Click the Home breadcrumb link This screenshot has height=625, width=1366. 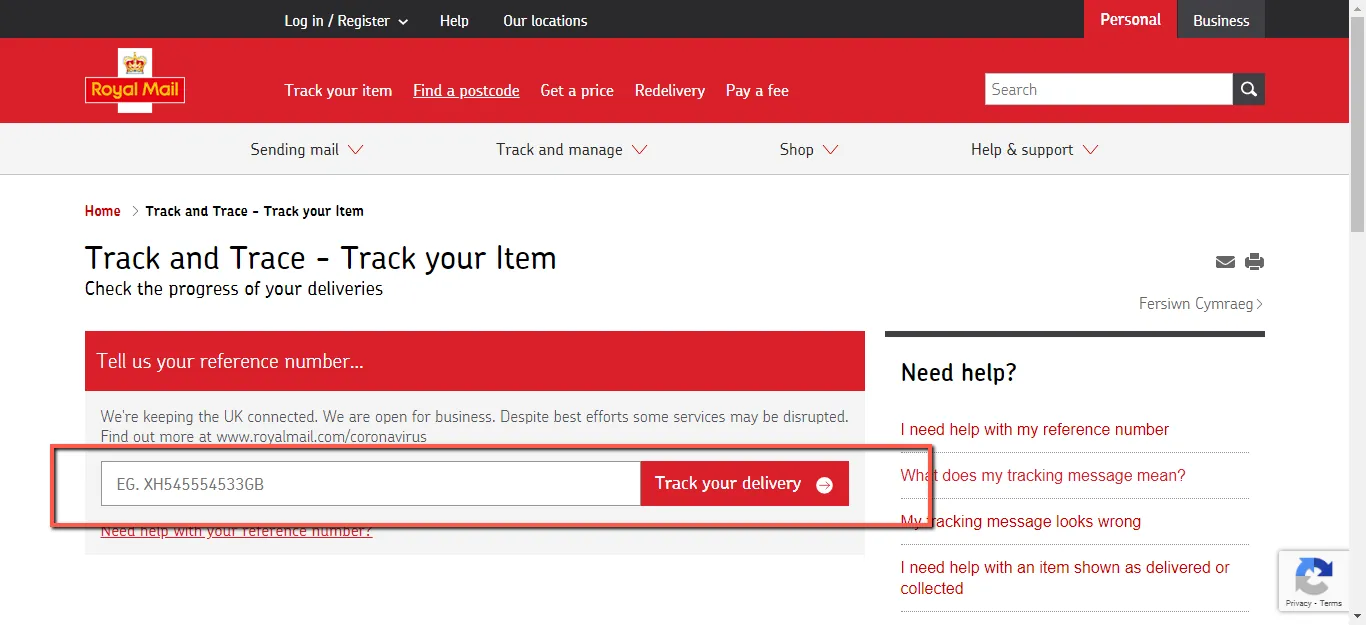tap(103, 211)
